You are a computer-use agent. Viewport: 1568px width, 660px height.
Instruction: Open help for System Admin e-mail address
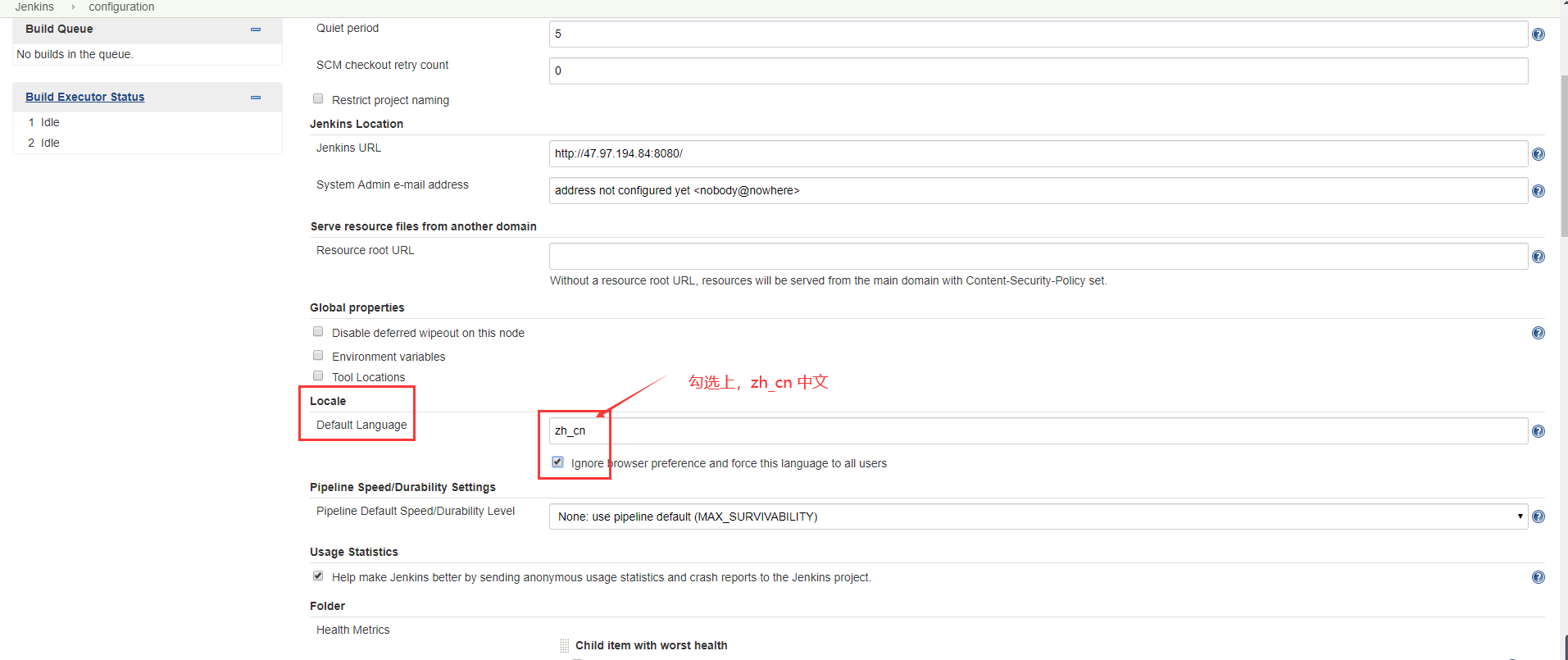tap(1538, 191)
